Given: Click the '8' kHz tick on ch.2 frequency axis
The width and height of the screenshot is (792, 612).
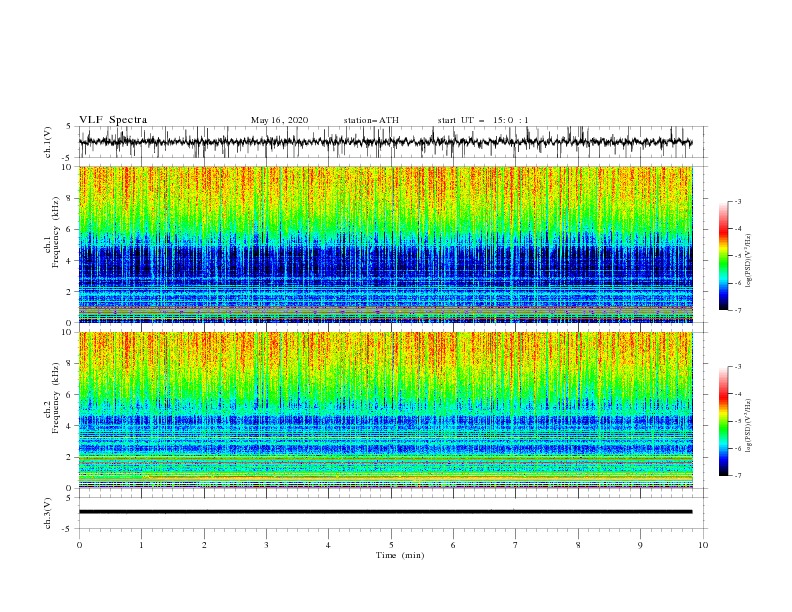Looking at the screenshot, I should (70, 364).
